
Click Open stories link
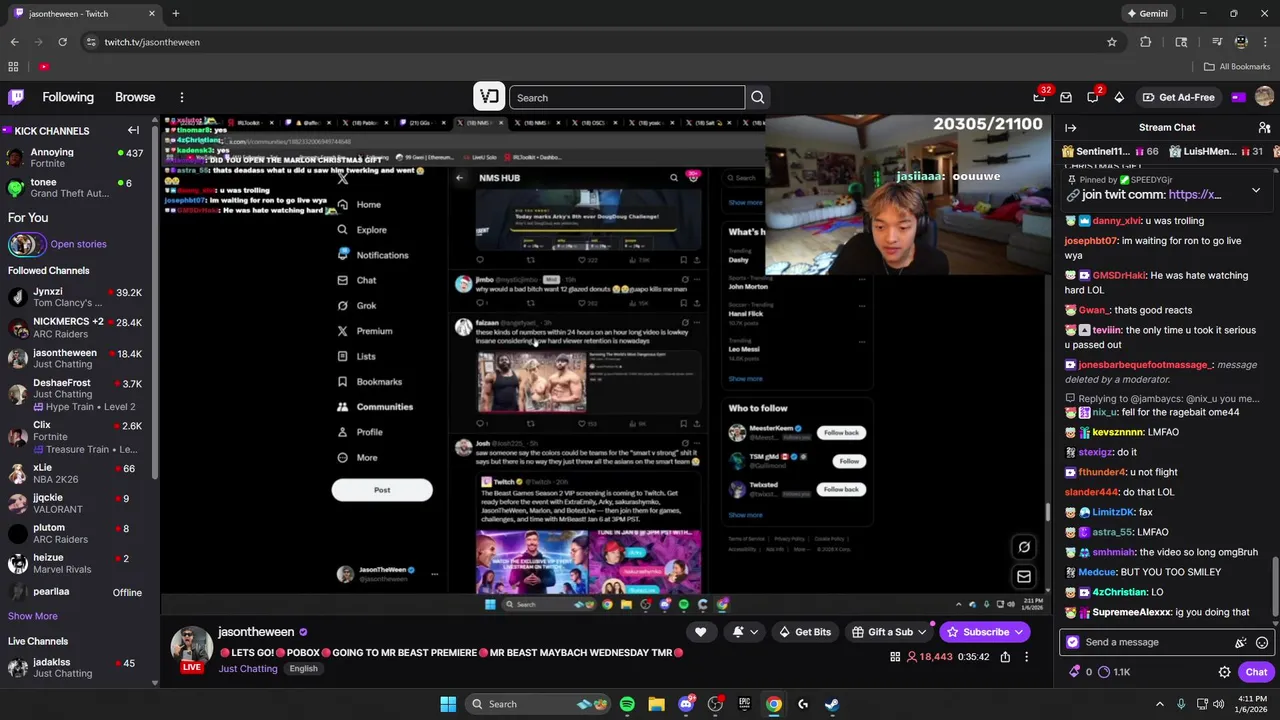click(78, 244)
